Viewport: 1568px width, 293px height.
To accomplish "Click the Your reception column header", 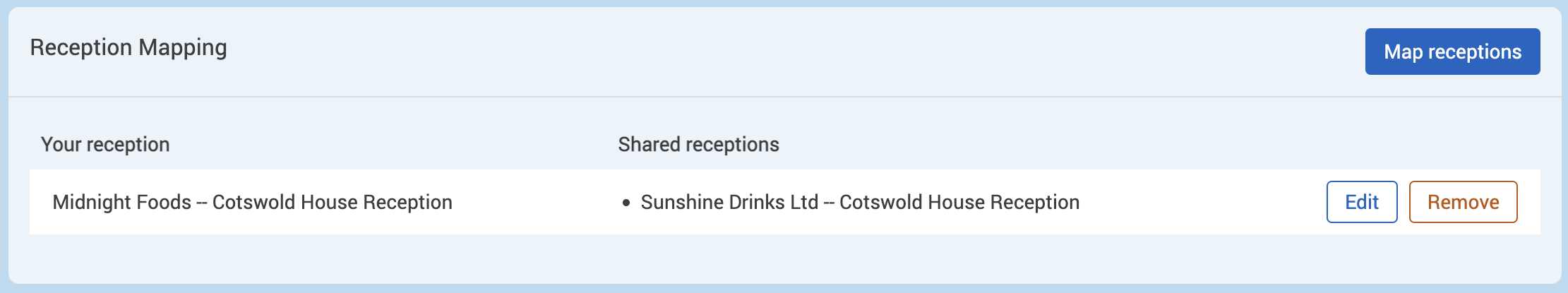I will coord(105,144).
